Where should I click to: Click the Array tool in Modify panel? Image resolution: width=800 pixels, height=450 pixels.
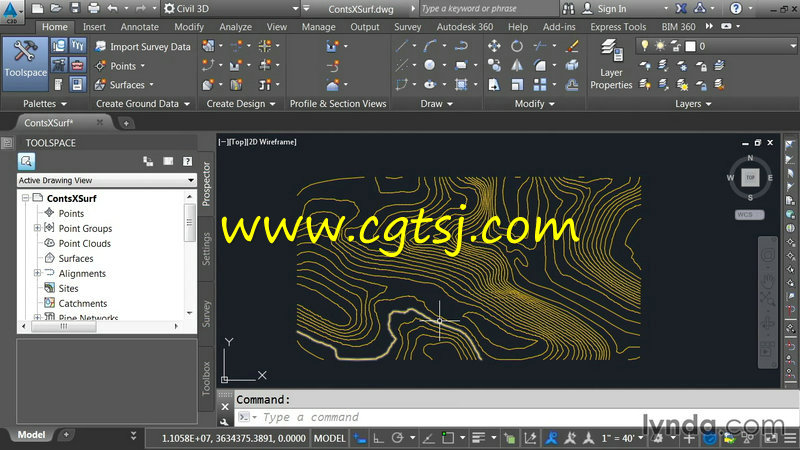click(x=540, y=84)
